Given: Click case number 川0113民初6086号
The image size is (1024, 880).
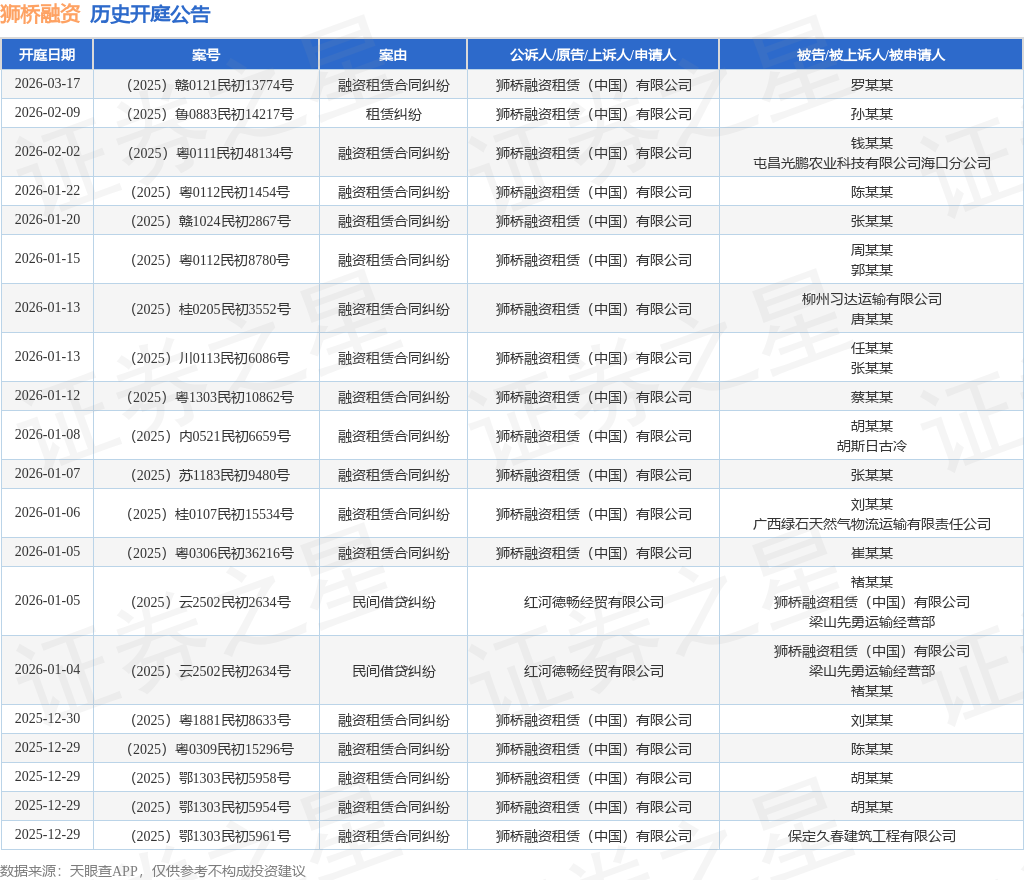Looking at the screenshot, I should coord(210,358).
